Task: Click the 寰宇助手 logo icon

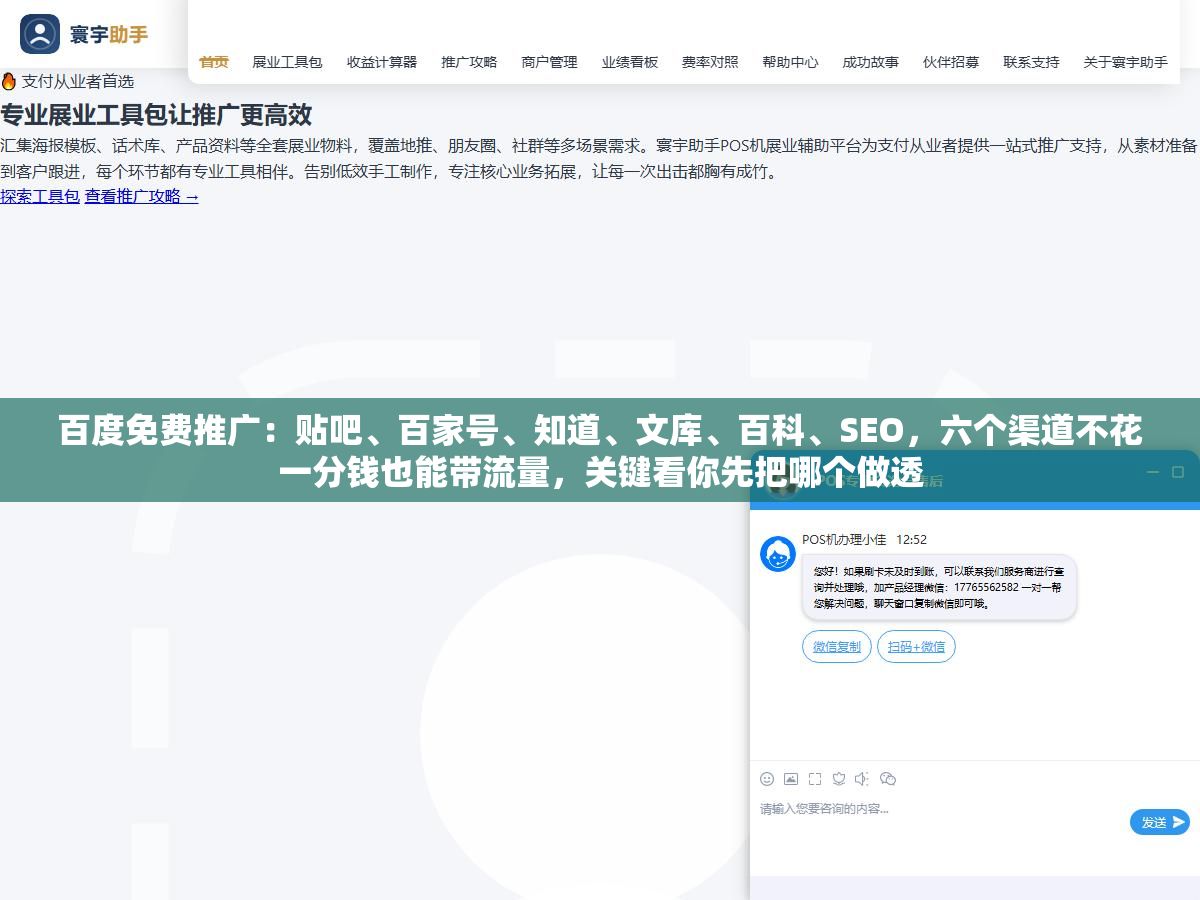Action: 40,34
